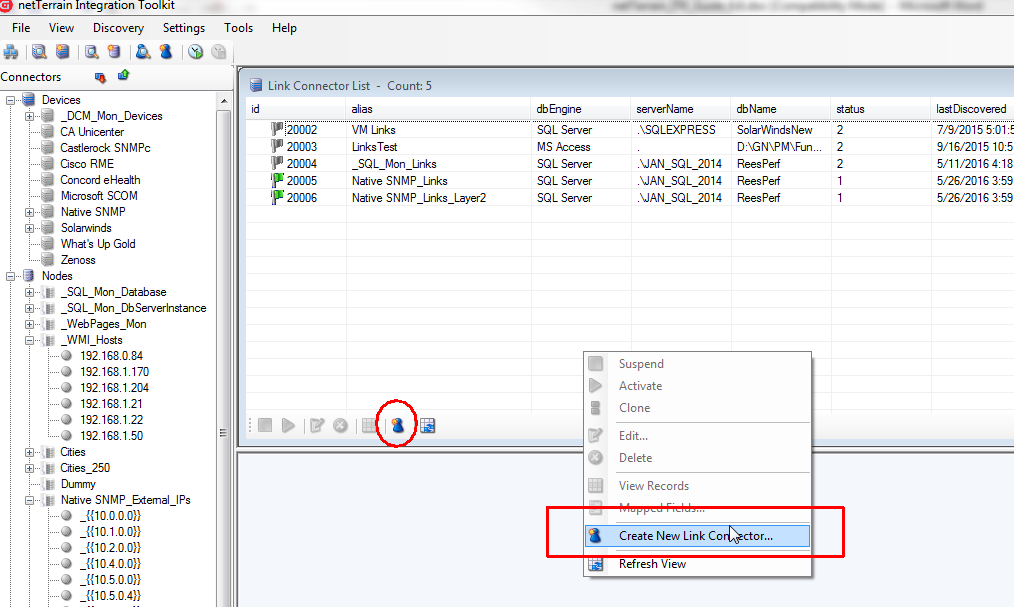Click the green up-arrow icon beside Connectors
The height and width of the screenshot is (607, 1014).
click(123, 76)
